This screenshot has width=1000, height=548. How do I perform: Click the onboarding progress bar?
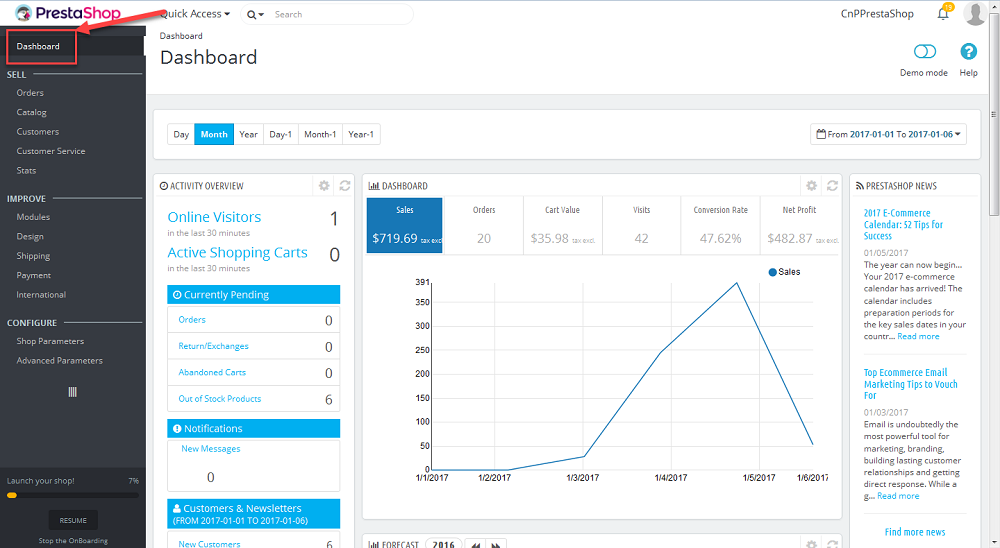[73, 495]
